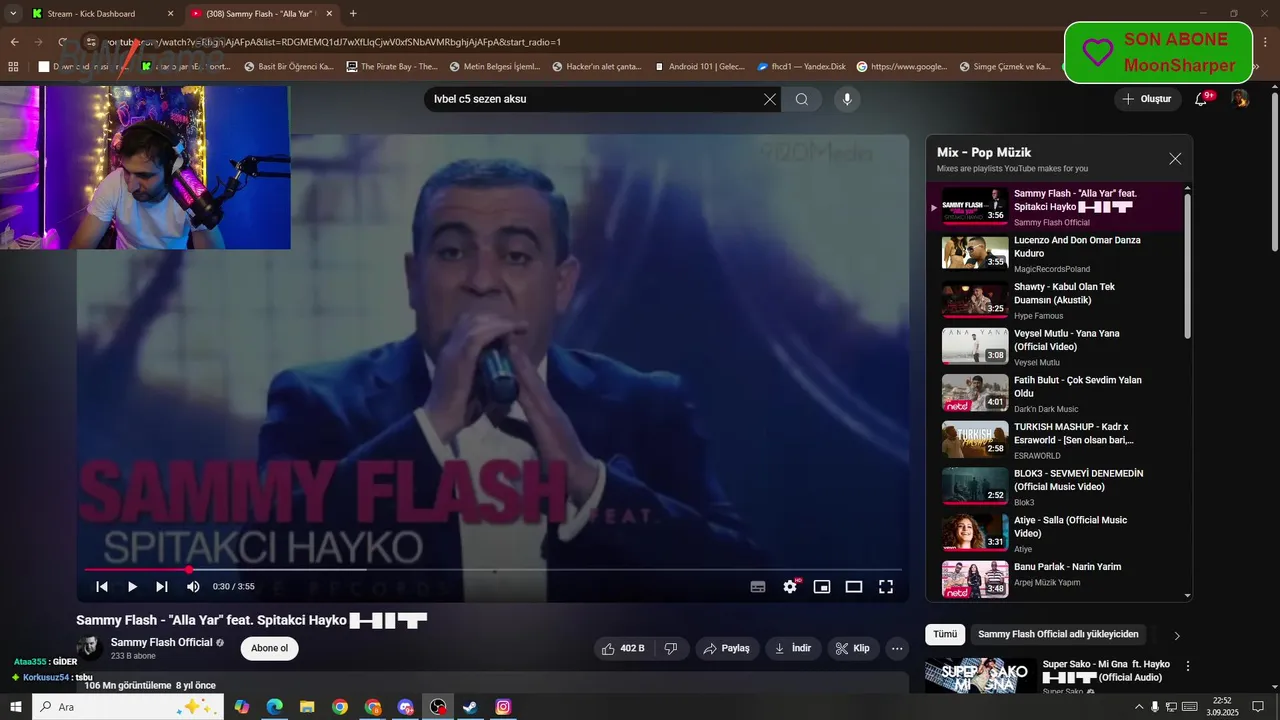Play the paused Sammy Flash video
Image resolution: width=1280 pixels, height=720 pixels.
(132, 587)
